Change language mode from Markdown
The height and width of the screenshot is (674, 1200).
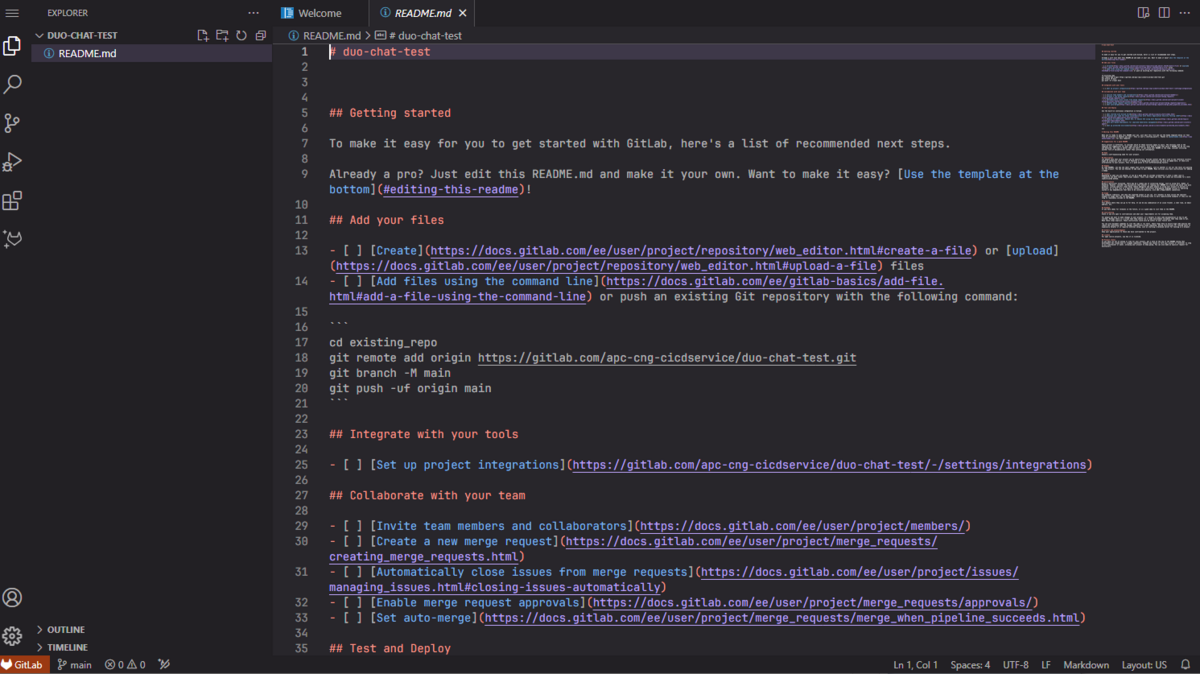pyautogui.click(x=1086, y=665)
